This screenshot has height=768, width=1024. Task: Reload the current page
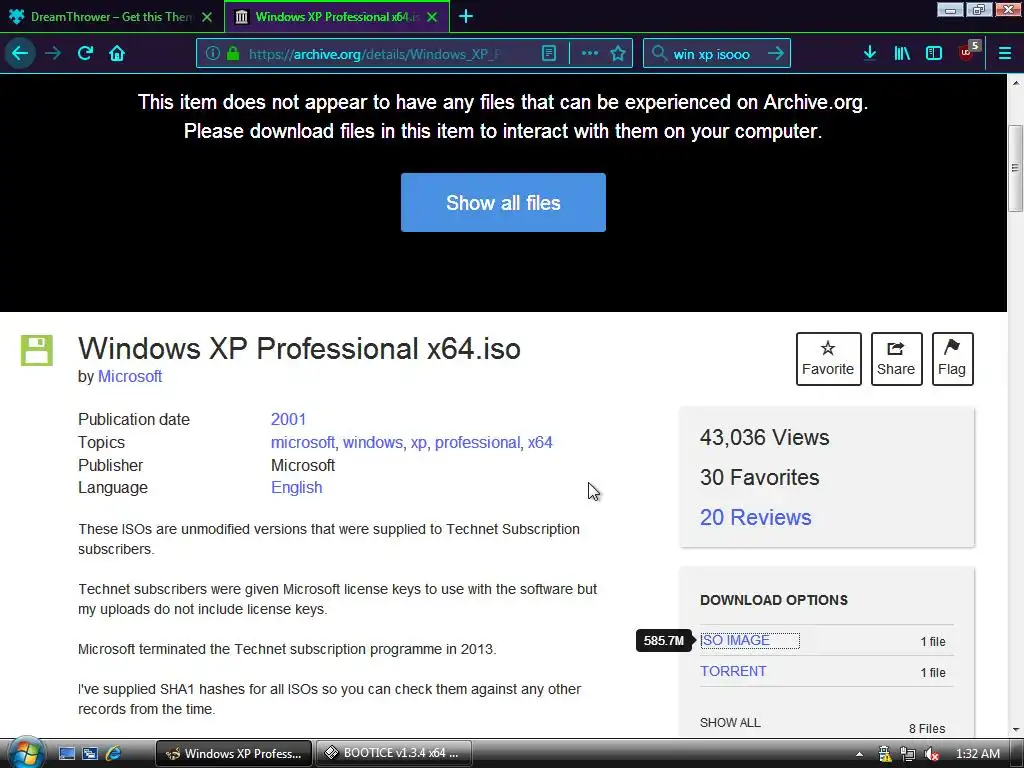click(x=86, y=54)
